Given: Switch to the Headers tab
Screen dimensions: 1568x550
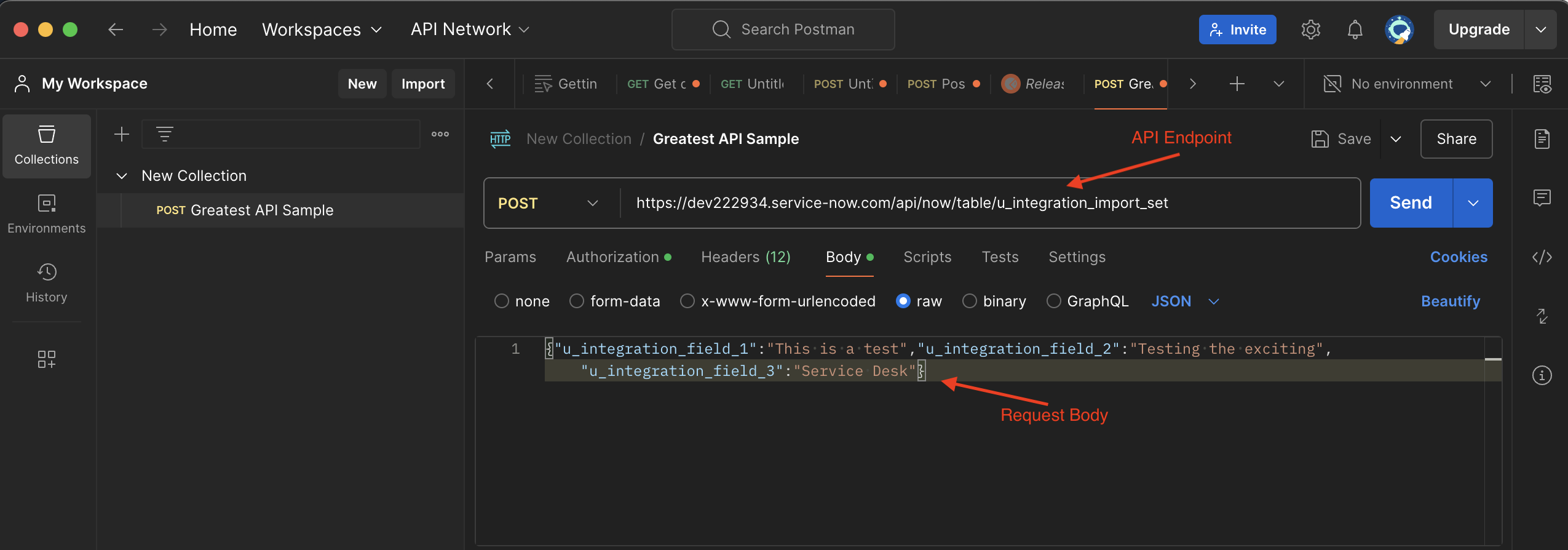Looking at the screenshot, I should point(745,257).
